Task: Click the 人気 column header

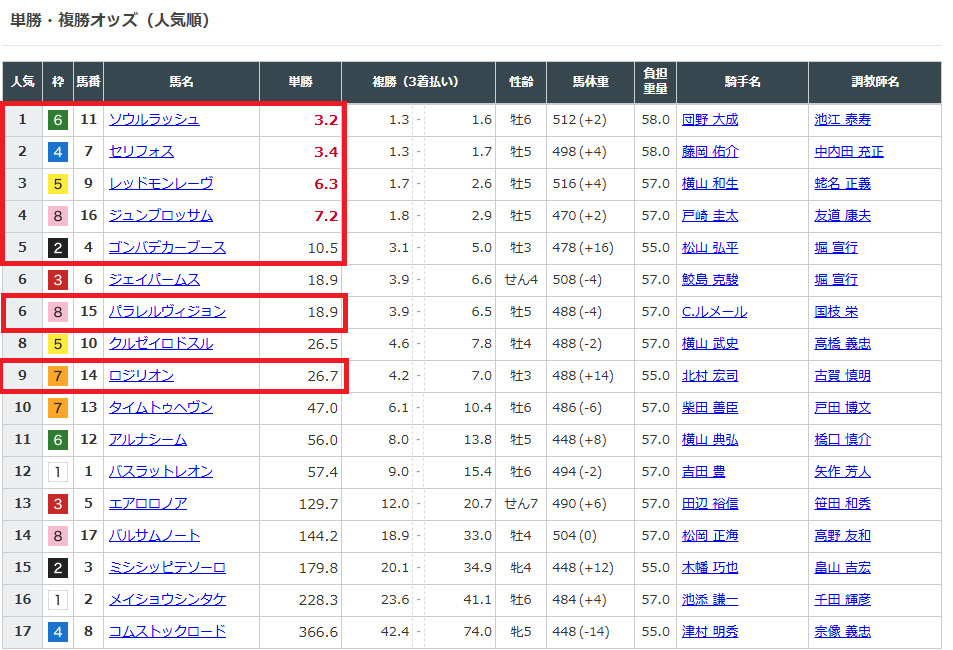Action: (22, 82)
